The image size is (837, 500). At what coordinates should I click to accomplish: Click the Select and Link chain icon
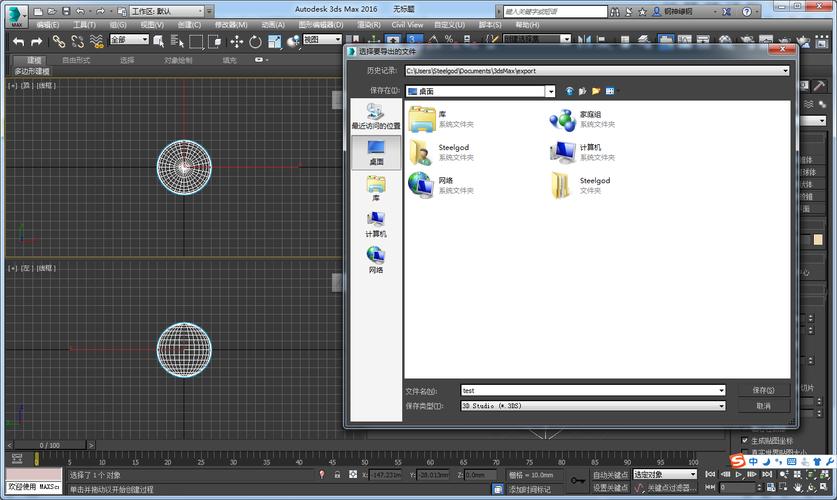click(x=58, y=41)
